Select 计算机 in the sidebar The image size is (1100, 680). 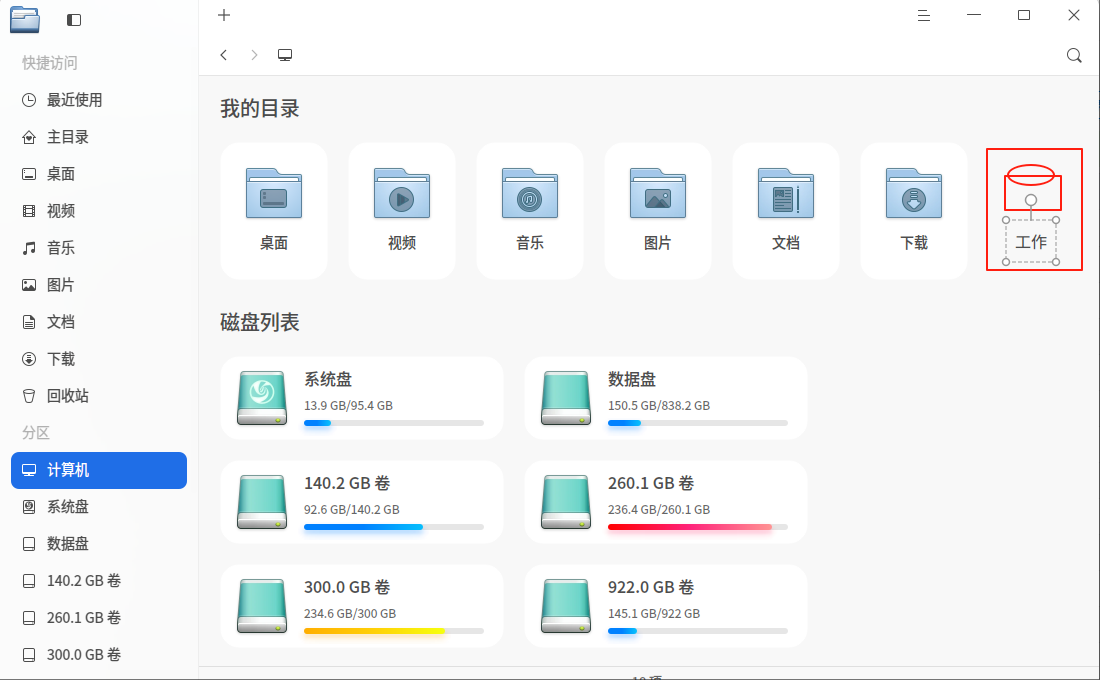[99, 470]
